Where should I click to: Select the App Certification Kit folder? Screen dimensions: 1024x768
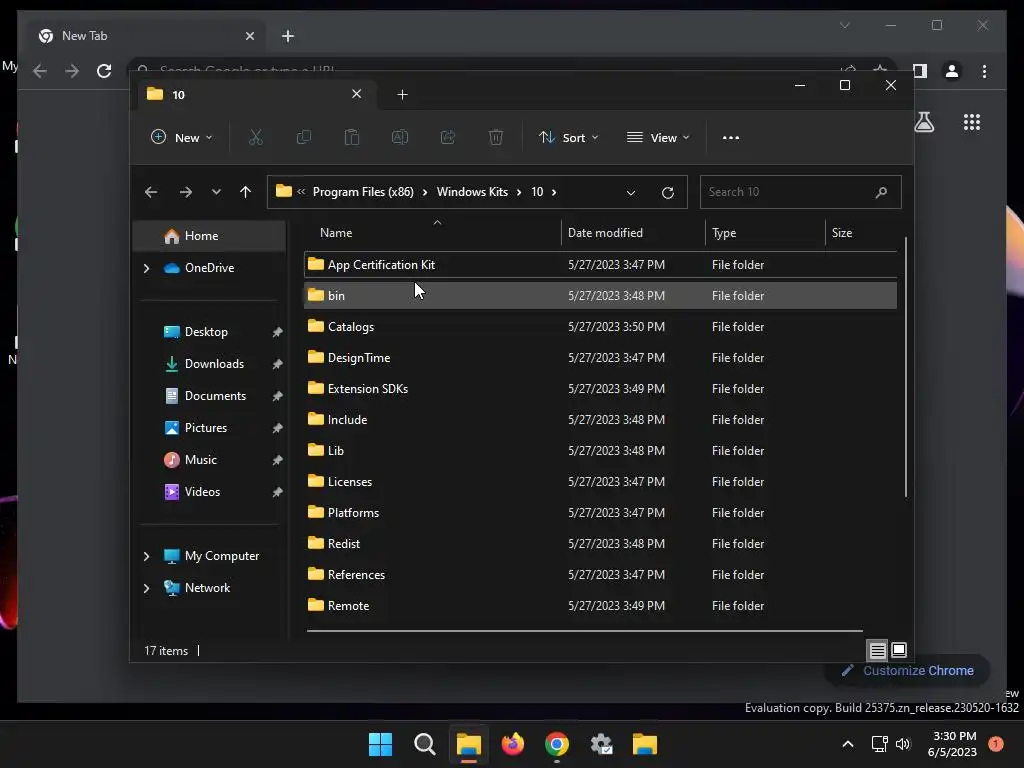(600, 264)
